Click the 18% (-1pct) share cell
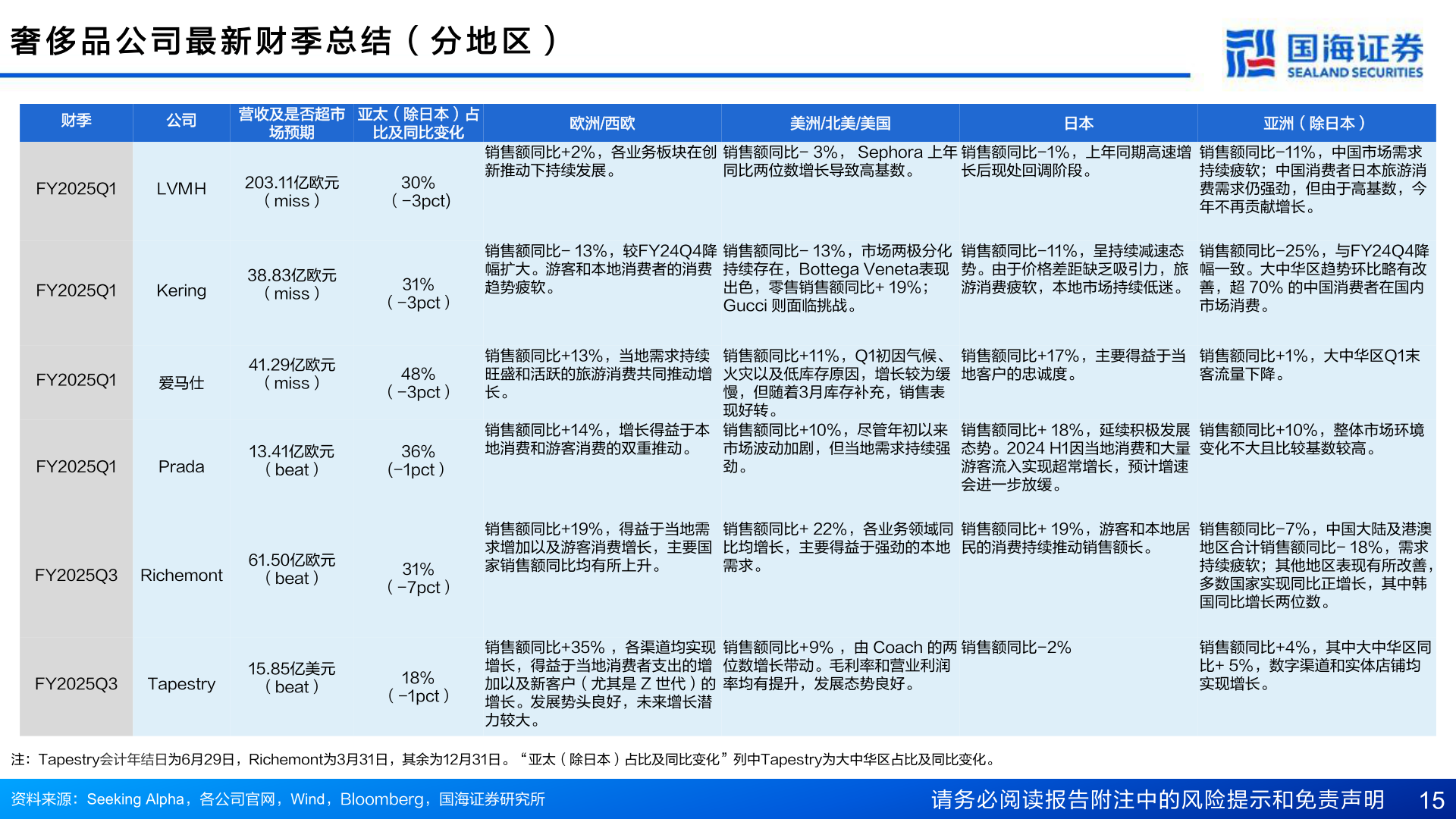 (418, 687)
